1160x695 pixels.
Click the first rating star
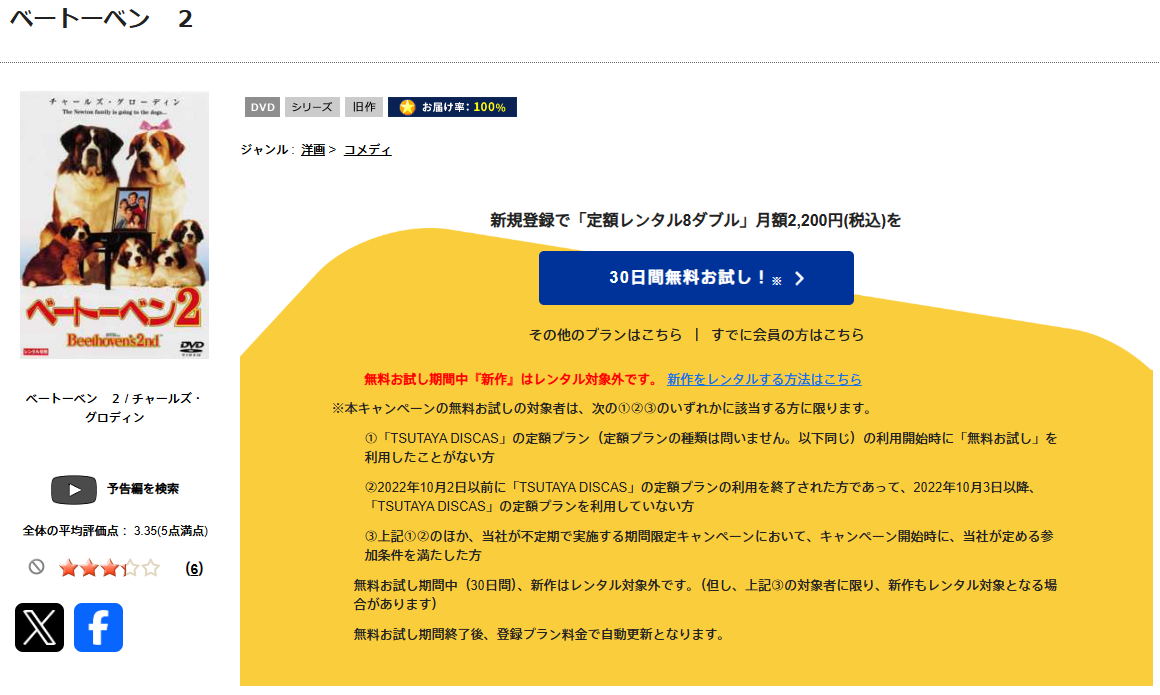pos(69,568)
